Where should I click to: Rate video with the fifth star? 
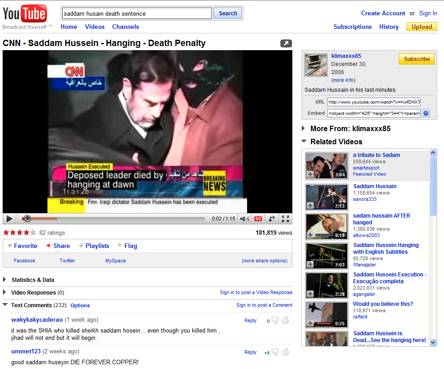pos(33,233)
